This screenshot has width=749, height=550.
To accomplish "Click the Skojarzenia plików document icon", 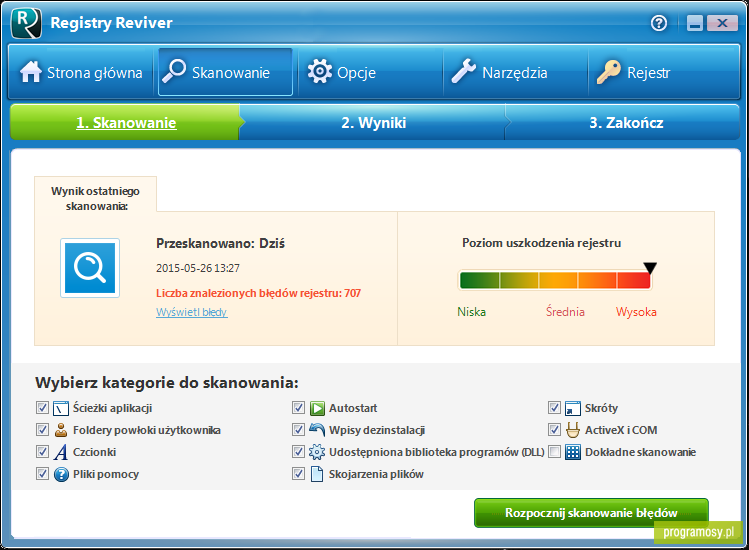I will coord(317,474).
